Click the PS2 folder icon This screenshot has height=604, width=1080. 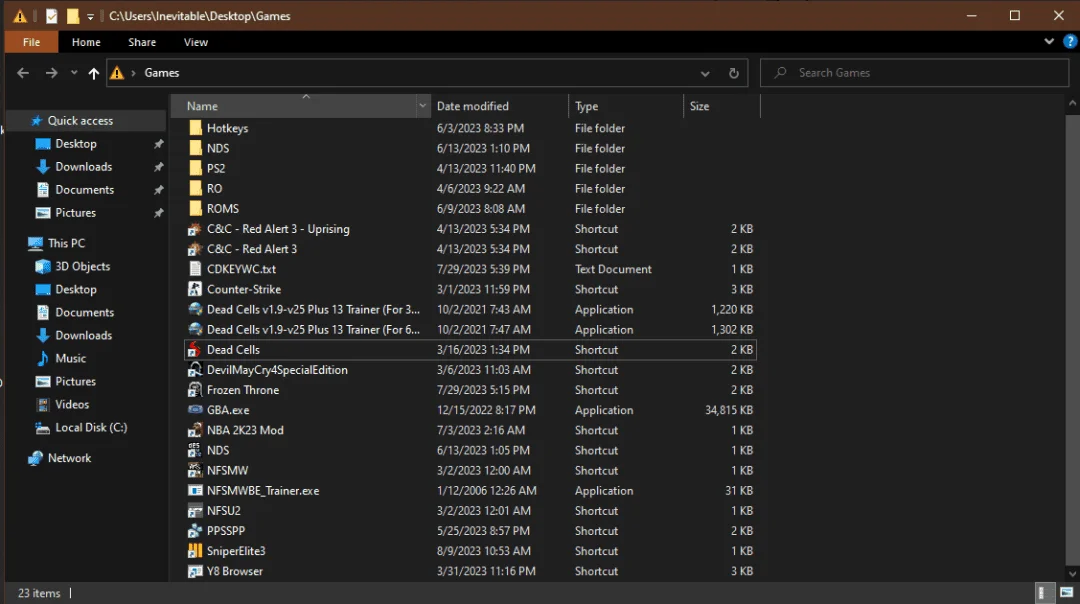[195, 168]
